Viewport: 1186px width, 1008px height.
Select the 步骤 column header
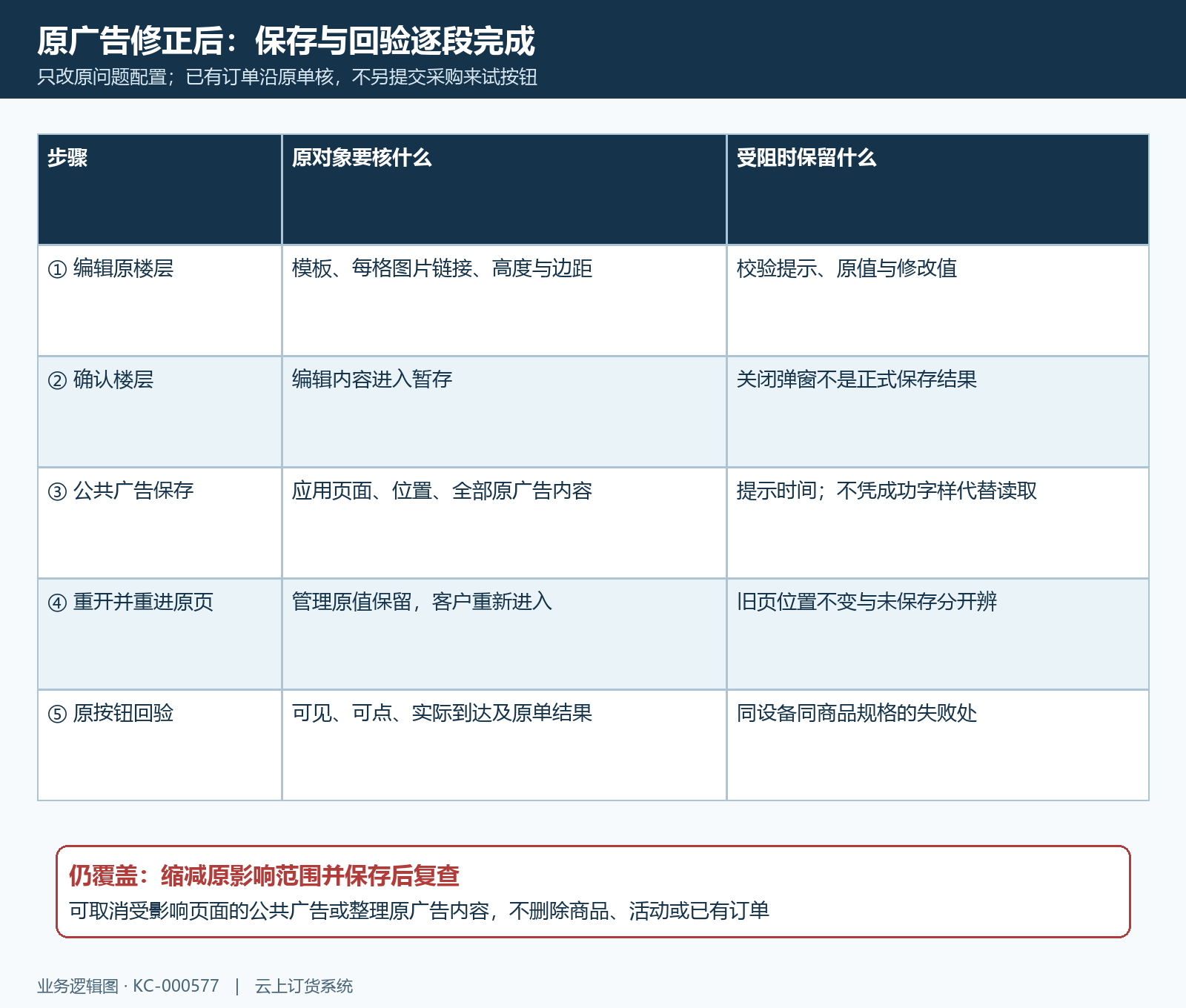(x=159, y=189)
